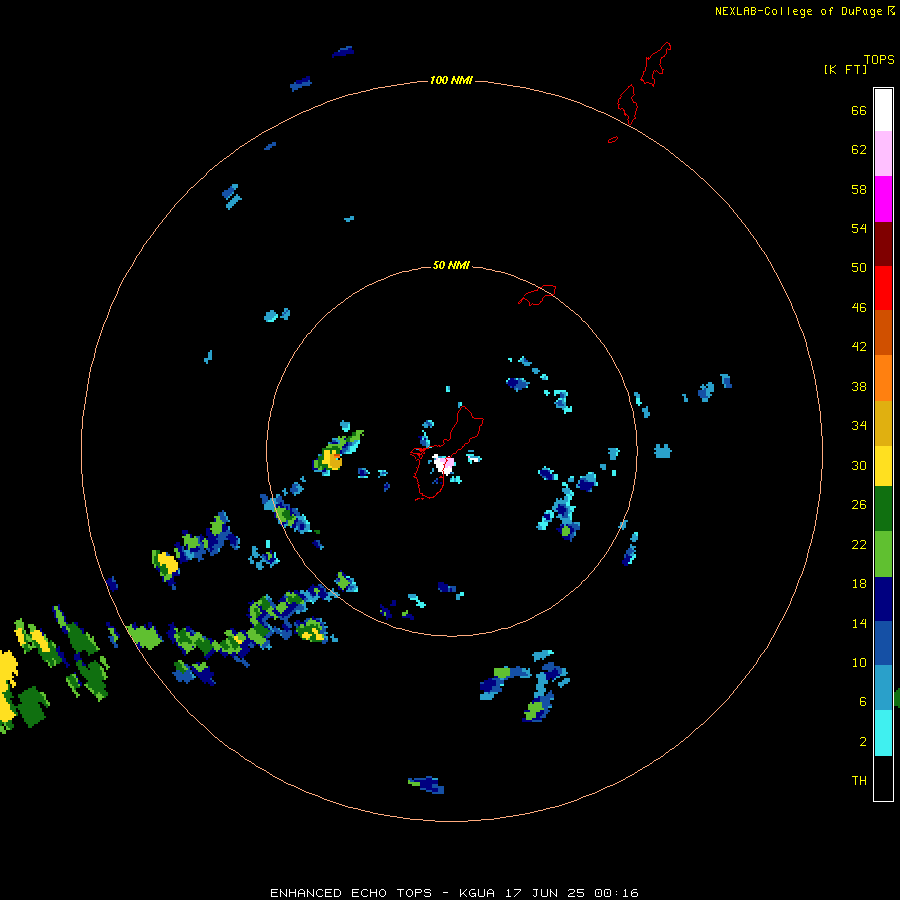Click the 'ENHANCED ECHO TOPS' title text
Viewport: 900px width, 900px height.
pyautogui.click(x=351, y=893)
